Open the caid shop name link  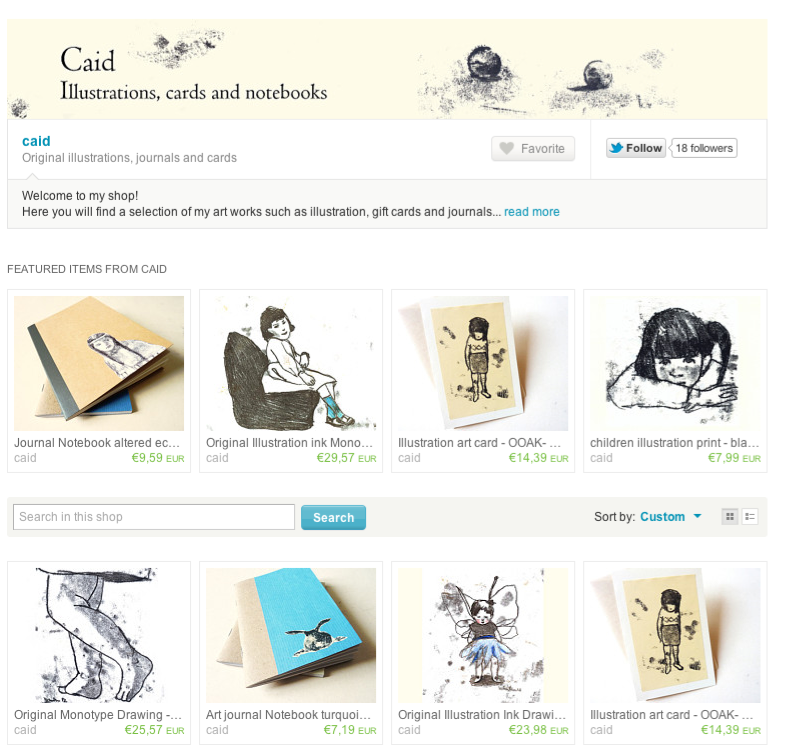(x=36, y=141)
